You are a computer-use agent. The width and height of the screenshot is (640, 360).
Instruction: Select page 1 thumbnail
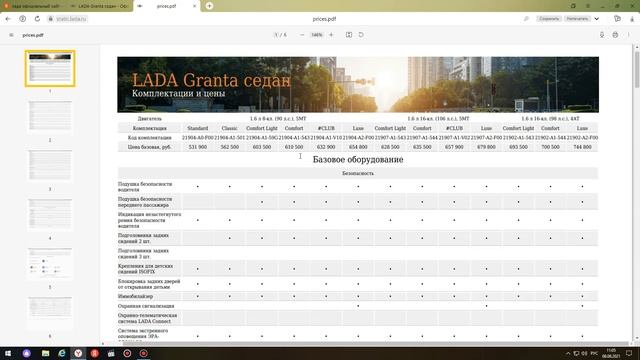click(x=50, y=69)
